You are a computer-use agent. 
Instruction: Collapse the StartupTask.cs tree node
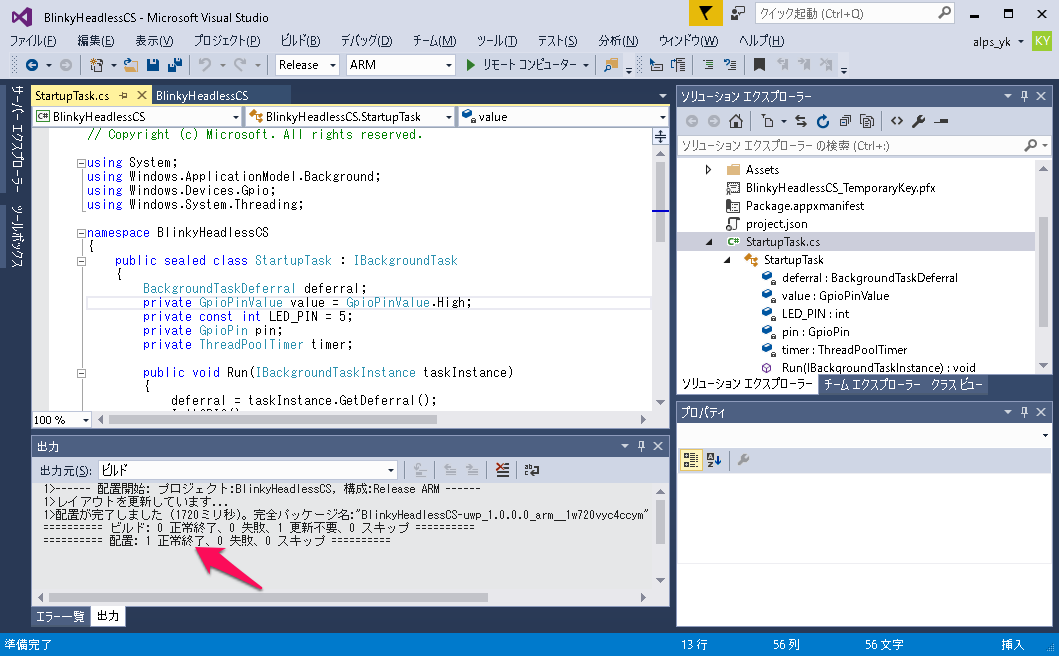coord(708,242)
